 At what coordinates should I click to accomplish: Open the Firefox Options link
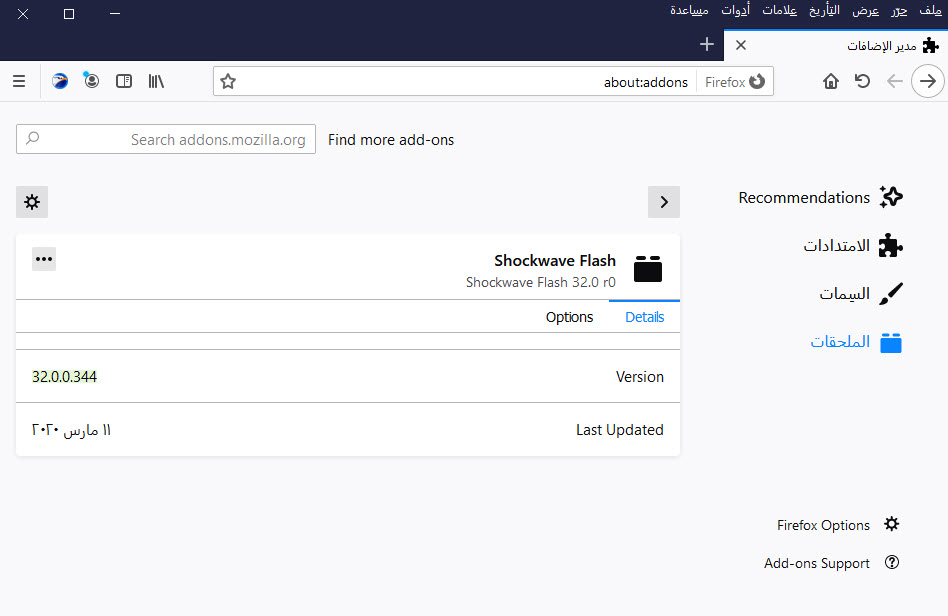[823, 525]
